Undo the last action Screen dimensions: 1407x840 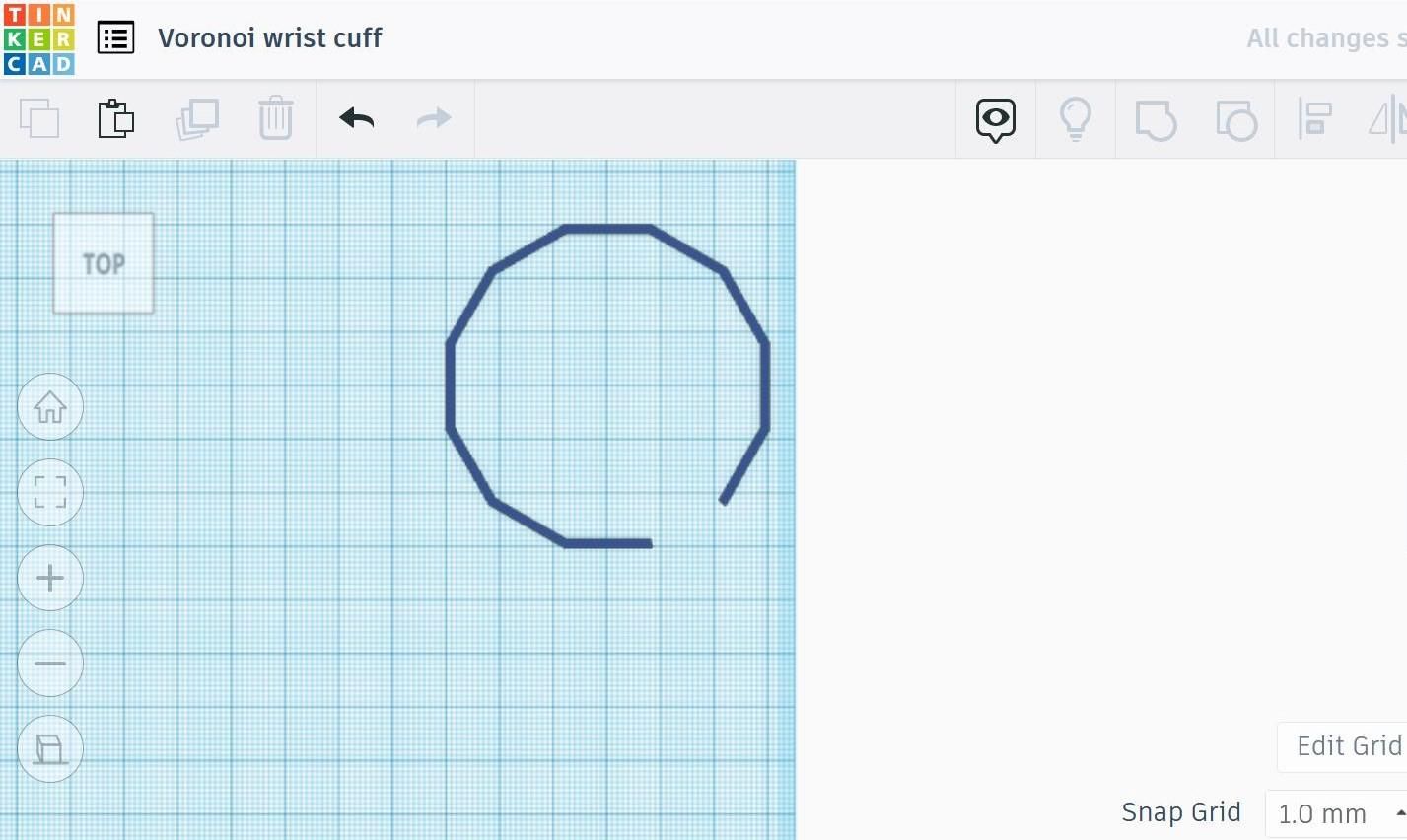click(355, 118)
